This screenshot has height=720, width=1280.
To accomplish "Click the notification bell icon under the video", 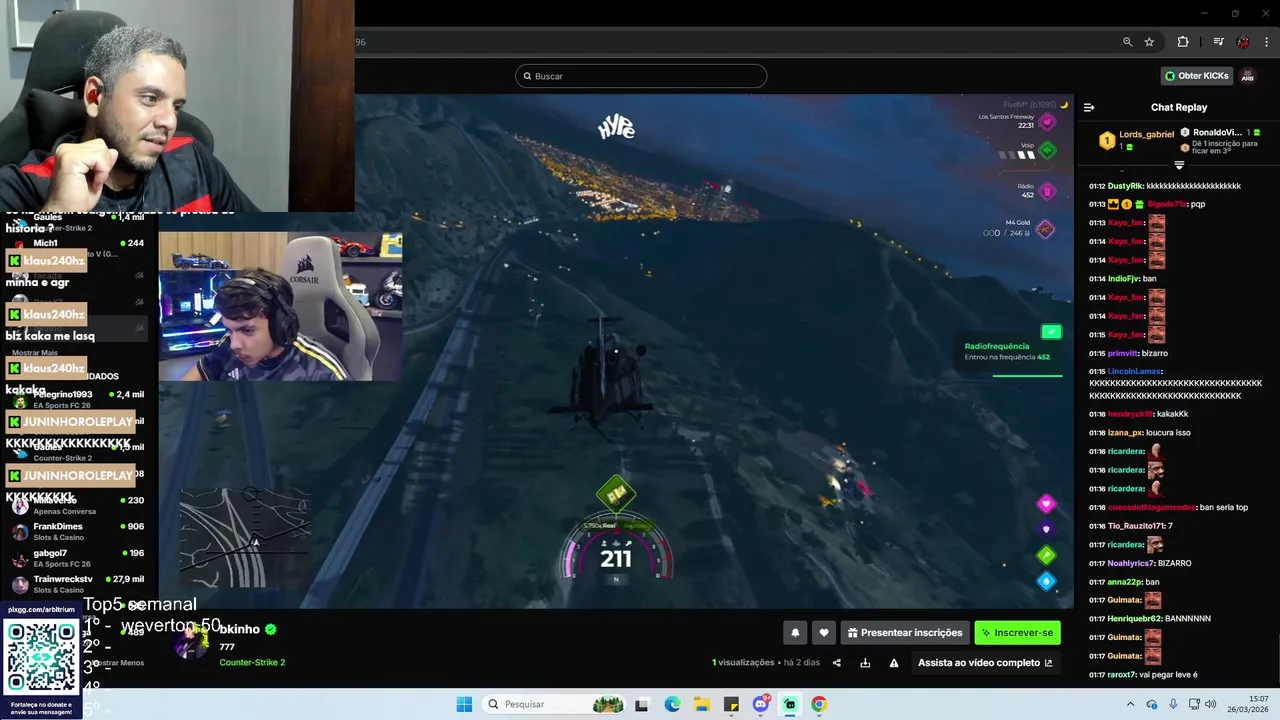I will [x=795, y=632].
